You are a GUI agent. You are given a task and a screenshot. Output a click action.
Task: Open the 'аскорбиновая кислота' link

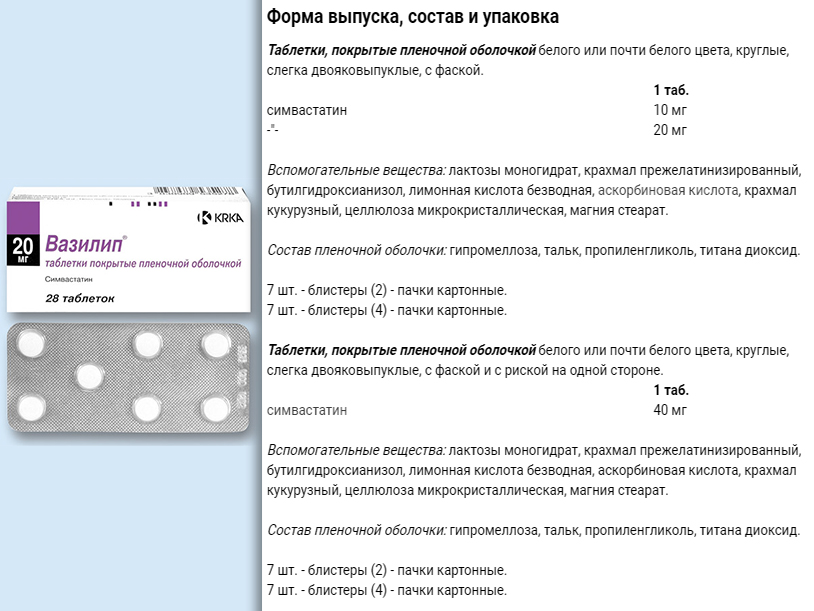[x=668, y=190]
